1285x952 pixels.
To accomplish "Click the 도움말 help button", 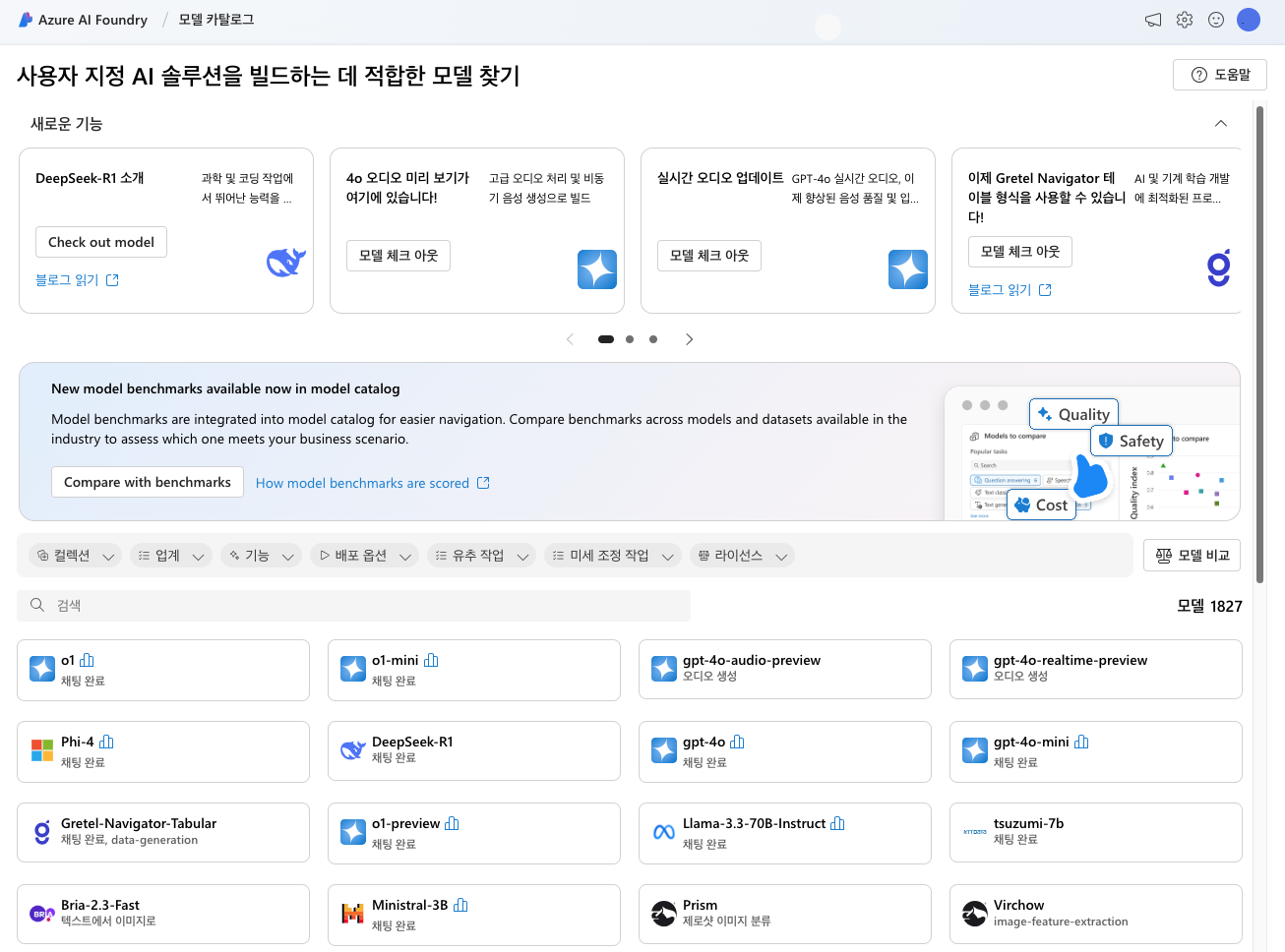I will (x=1220, y=75).
